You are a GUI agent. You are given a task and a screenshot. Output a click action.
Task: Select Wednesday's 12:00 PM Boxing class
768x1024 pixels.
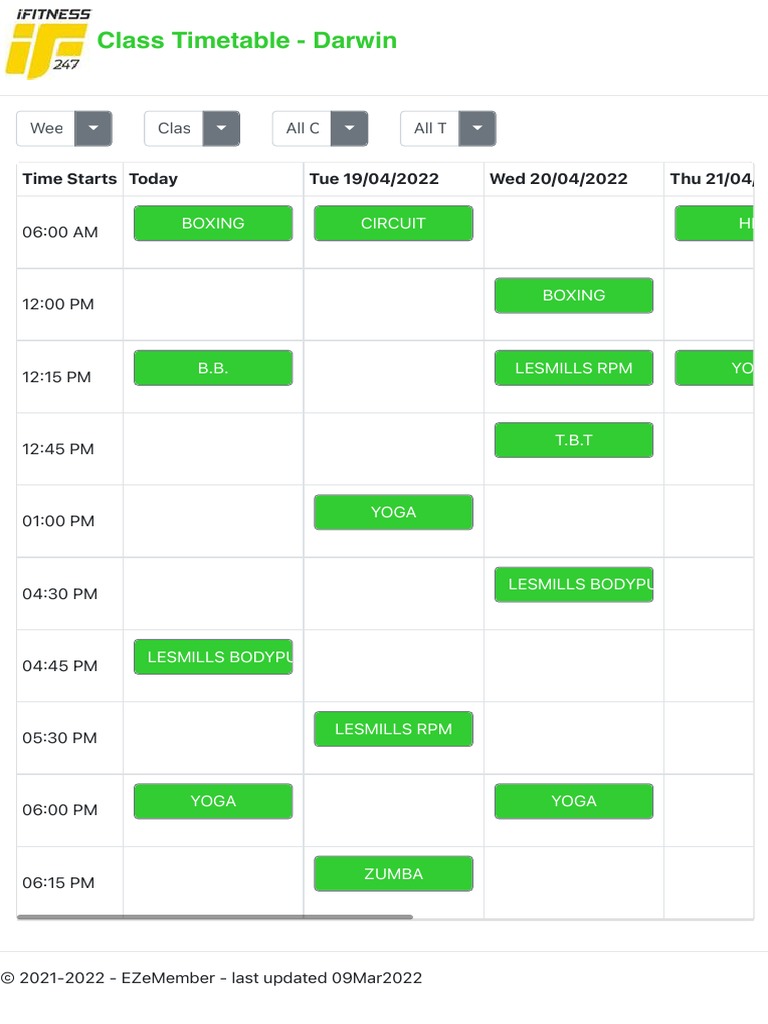point(573,295)
